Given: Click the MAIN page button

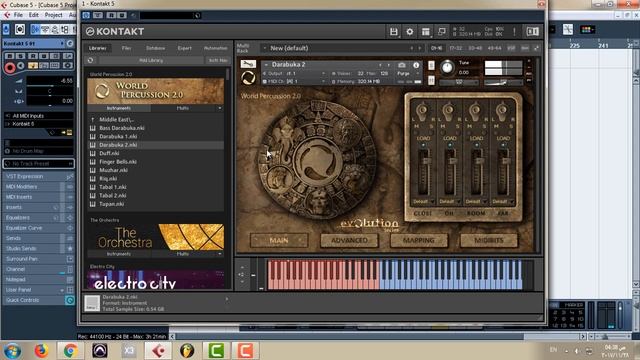Looking at the screenshot, I should 279,240.
